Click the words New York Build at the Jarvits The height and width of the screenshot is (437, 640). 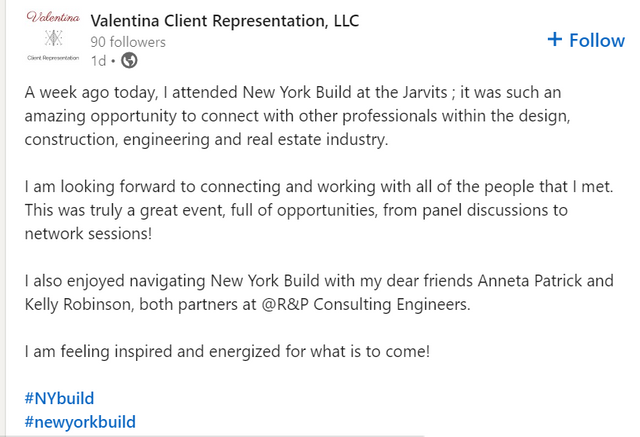[x=345, y=92]
